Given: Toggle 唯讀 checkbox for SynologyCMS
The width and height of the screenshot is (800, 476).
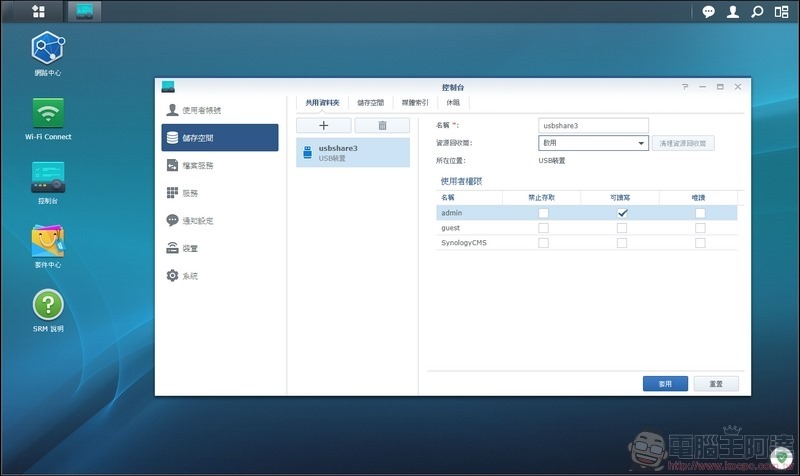Looking at the screenshot, I should (x=700, y=243).
